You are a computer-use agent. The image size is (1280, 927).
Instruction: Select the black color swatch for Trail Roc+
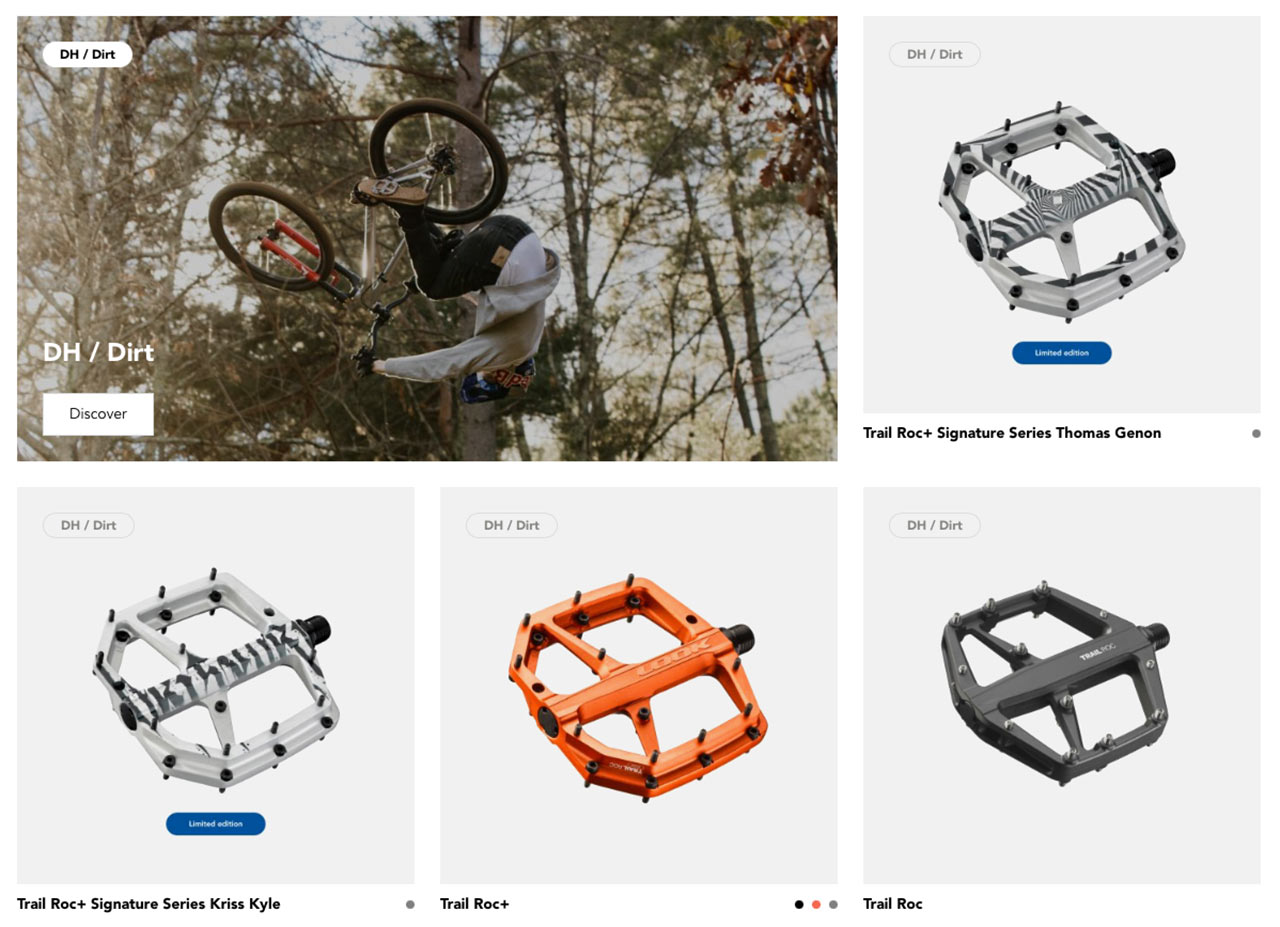[799, 904]
